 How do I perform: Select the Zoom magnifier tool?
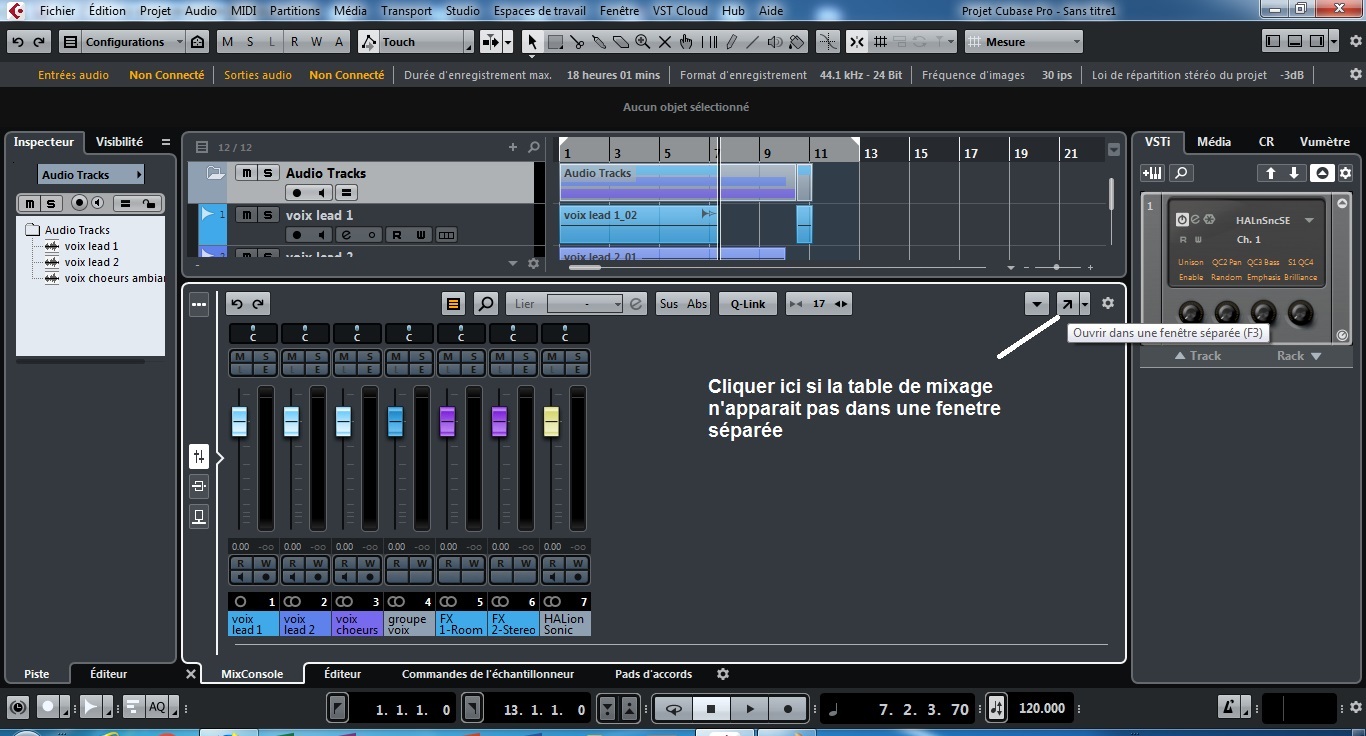(x=642, y=42)
